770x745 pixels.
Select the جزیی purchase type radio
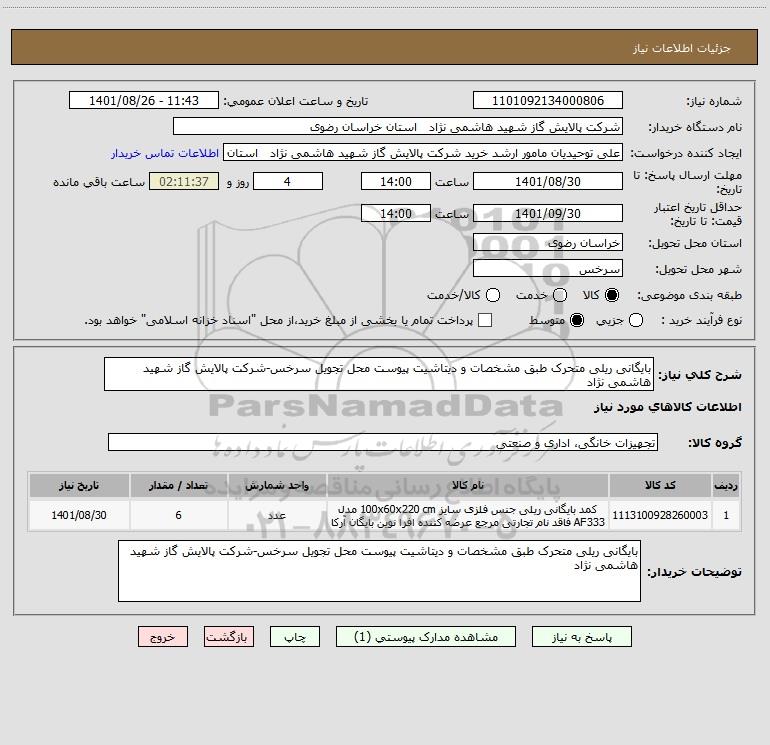click(x=635, y=320)
